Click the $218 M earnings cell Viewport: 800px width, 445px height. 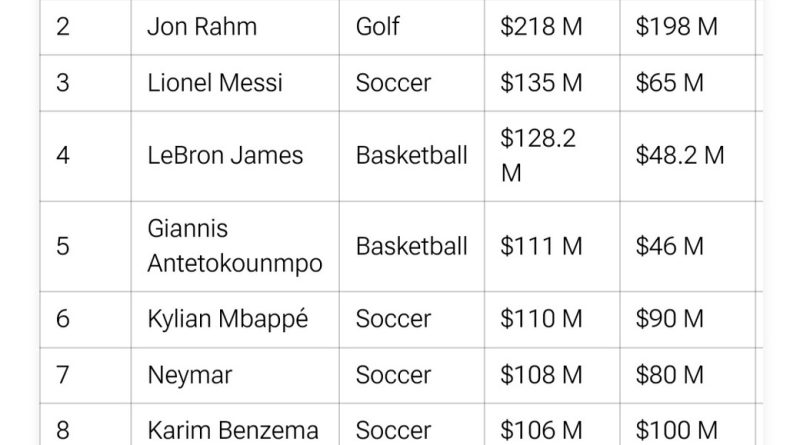tap(541, 27)
